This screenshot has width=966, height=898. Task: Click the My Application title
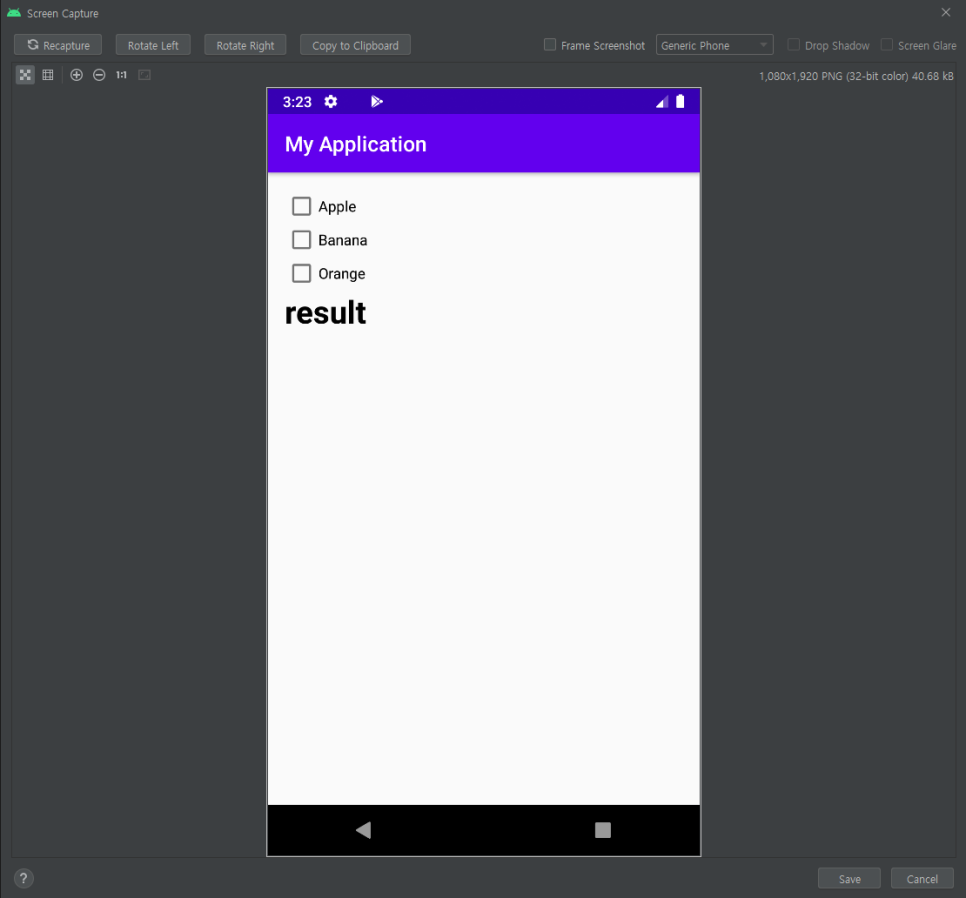coord(355,144)
